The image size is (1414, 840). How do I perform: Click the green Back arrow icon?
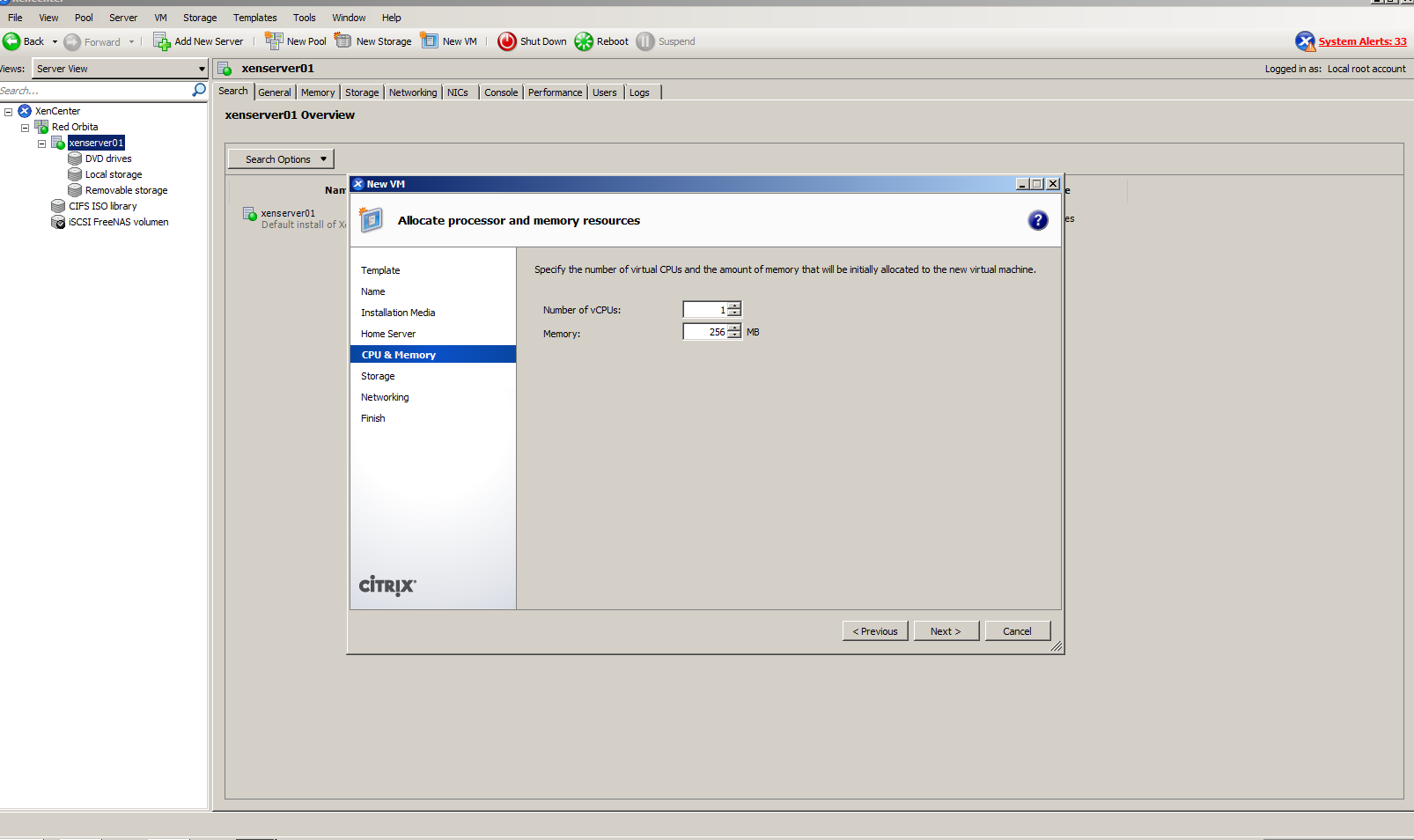(12, 41)
